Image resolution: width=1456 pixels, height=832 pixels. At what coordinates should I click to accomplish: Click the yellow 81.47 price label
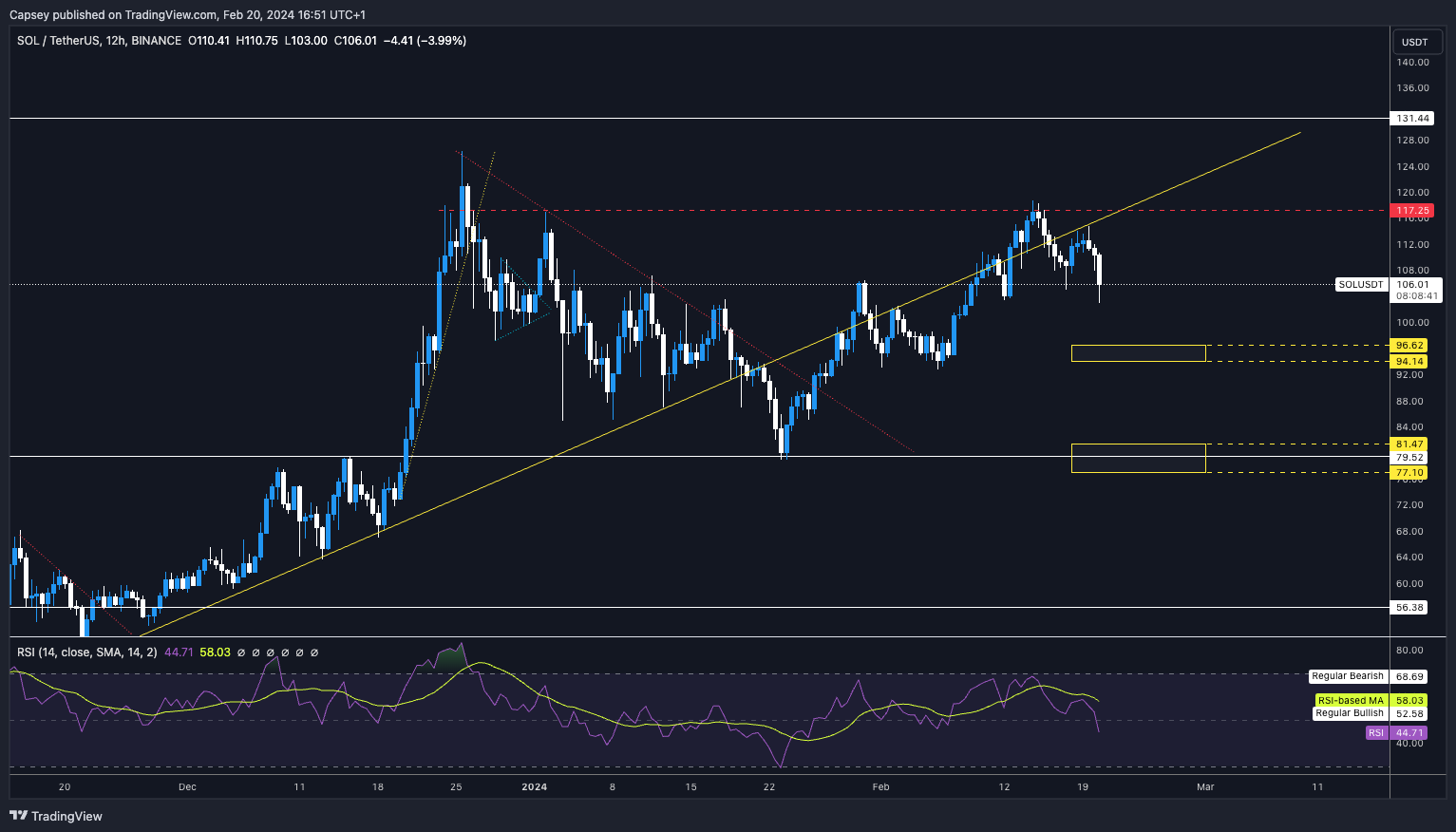(1409, 444)
